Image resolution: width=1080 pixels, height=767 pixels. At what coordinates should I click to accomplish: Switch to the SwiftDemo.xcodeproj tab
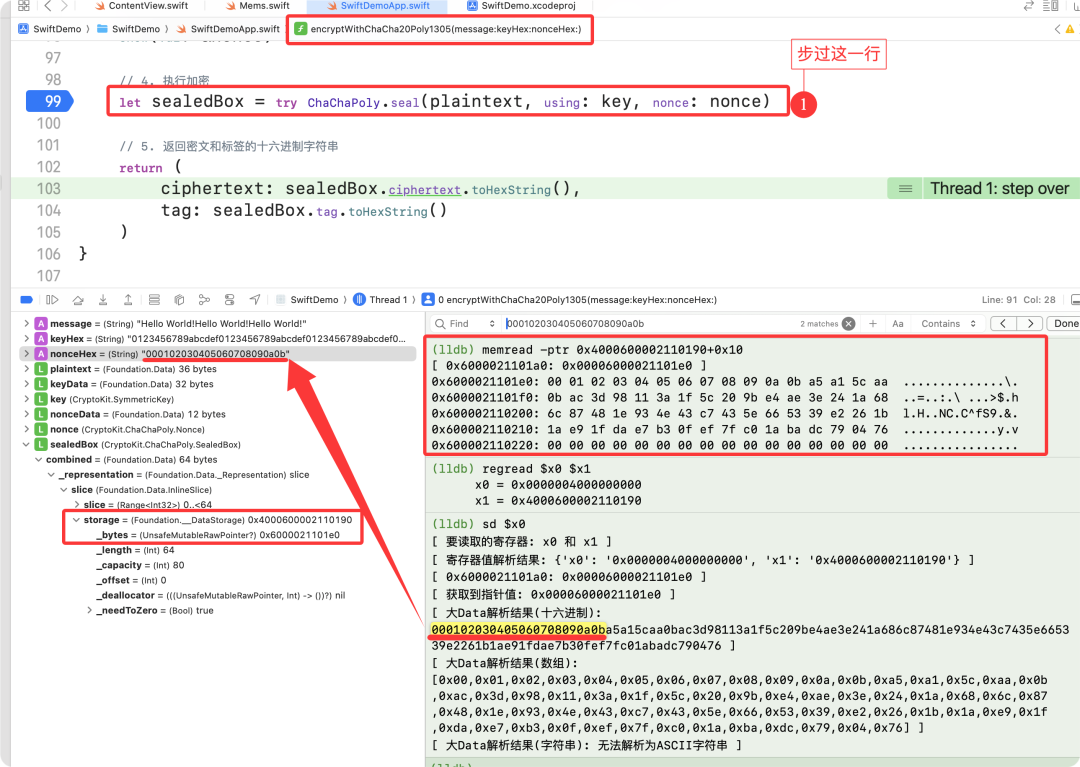point(523,6)
